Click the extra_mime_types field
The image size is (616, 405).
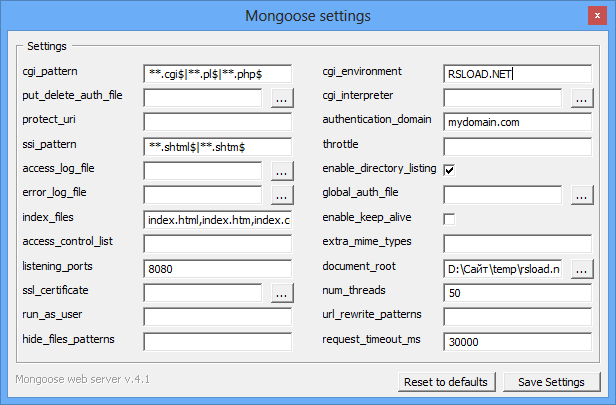coord(517,244)
